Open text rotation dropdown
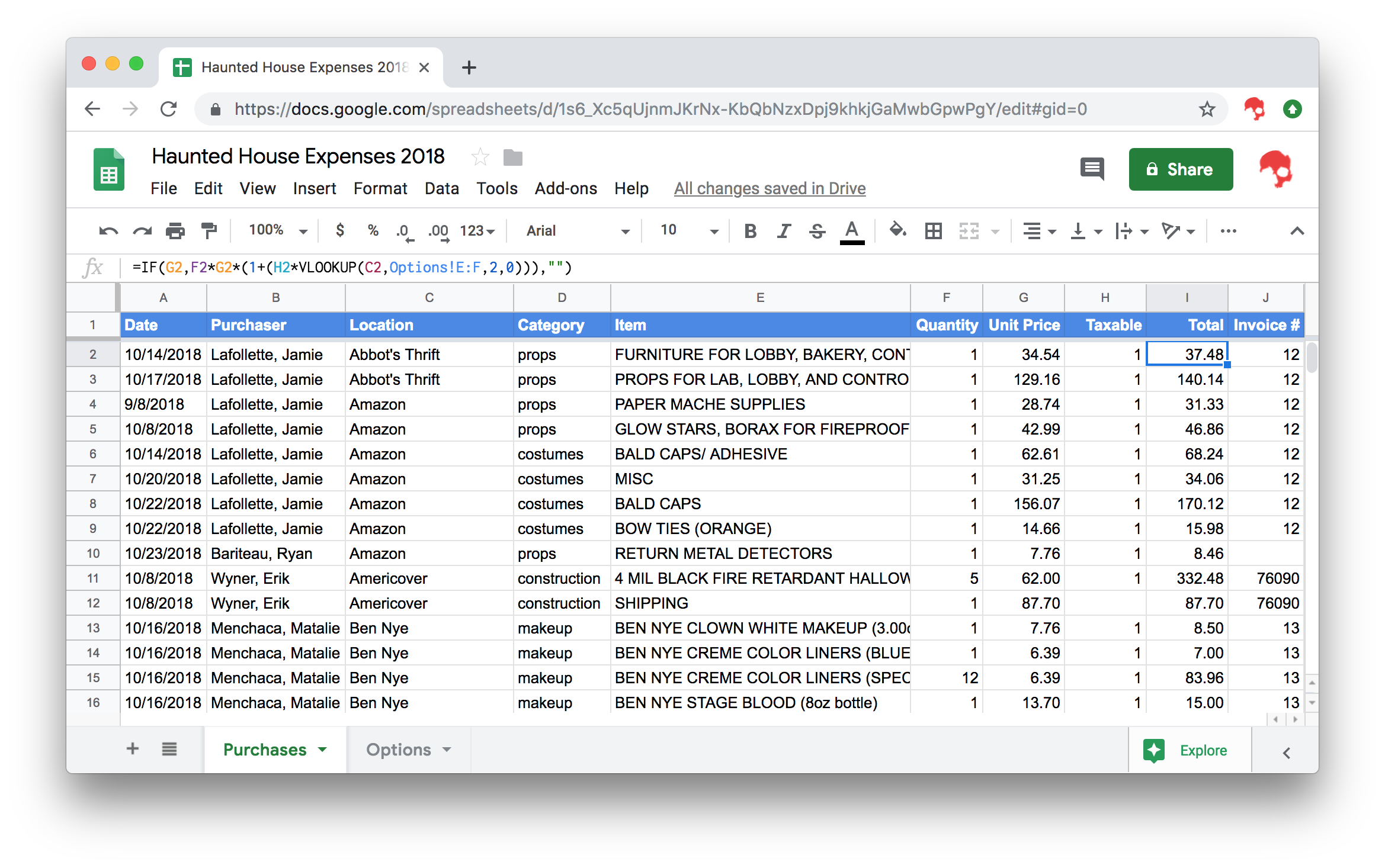1385x868 pixels. tap(1178, 231)
